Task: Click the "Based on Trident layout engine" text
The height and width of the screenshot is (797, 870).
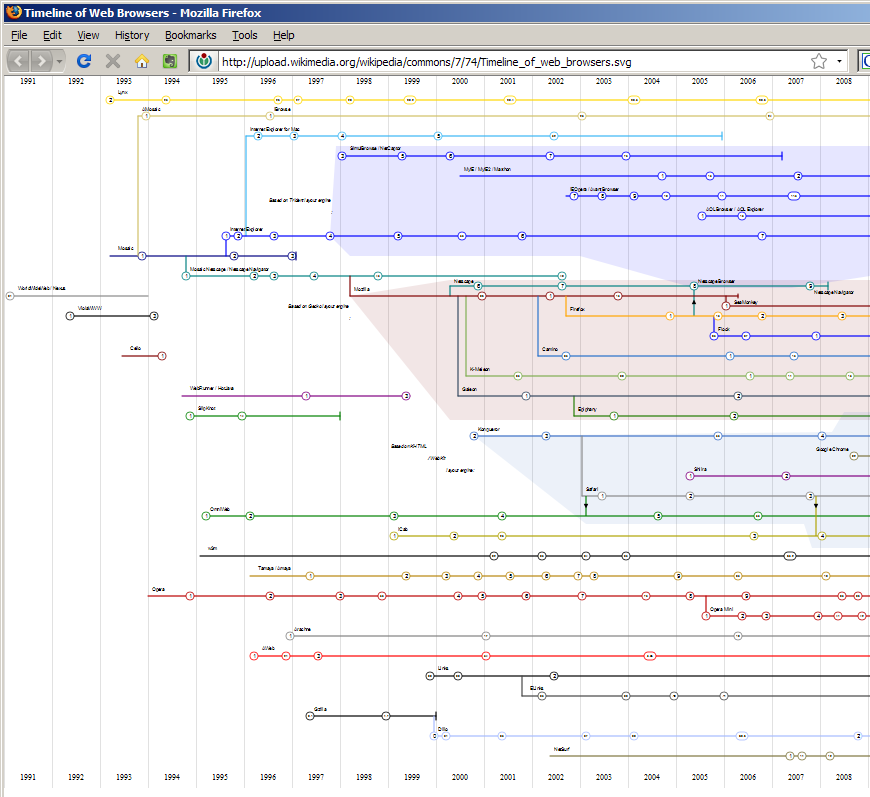Action: click(300, 200)
